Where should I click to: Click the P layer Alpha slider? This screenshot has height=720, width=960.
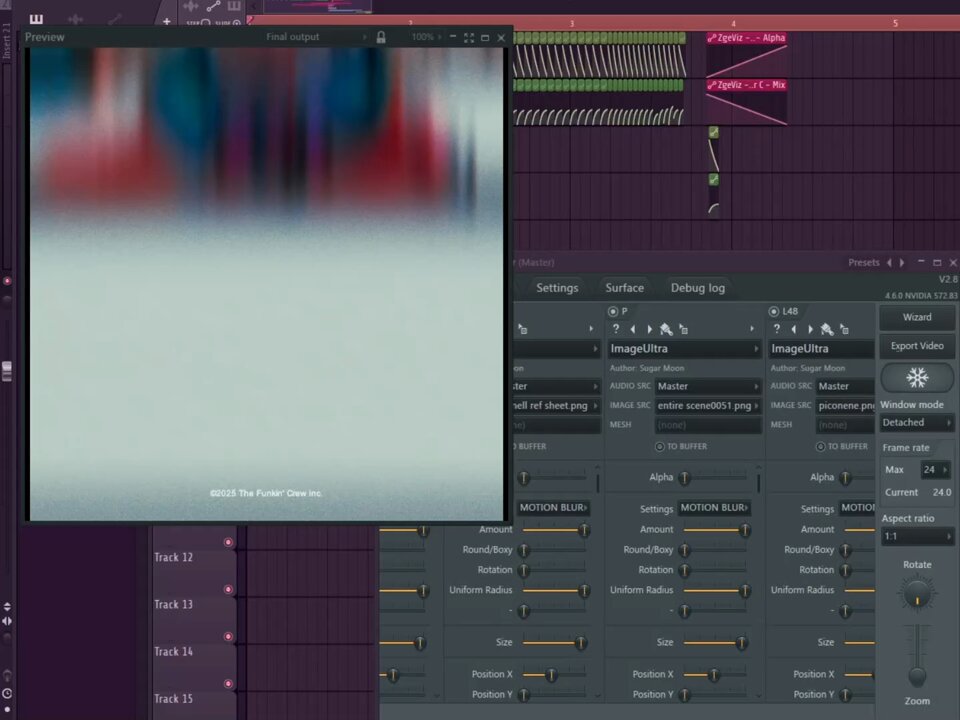click(x=713, y=478)
